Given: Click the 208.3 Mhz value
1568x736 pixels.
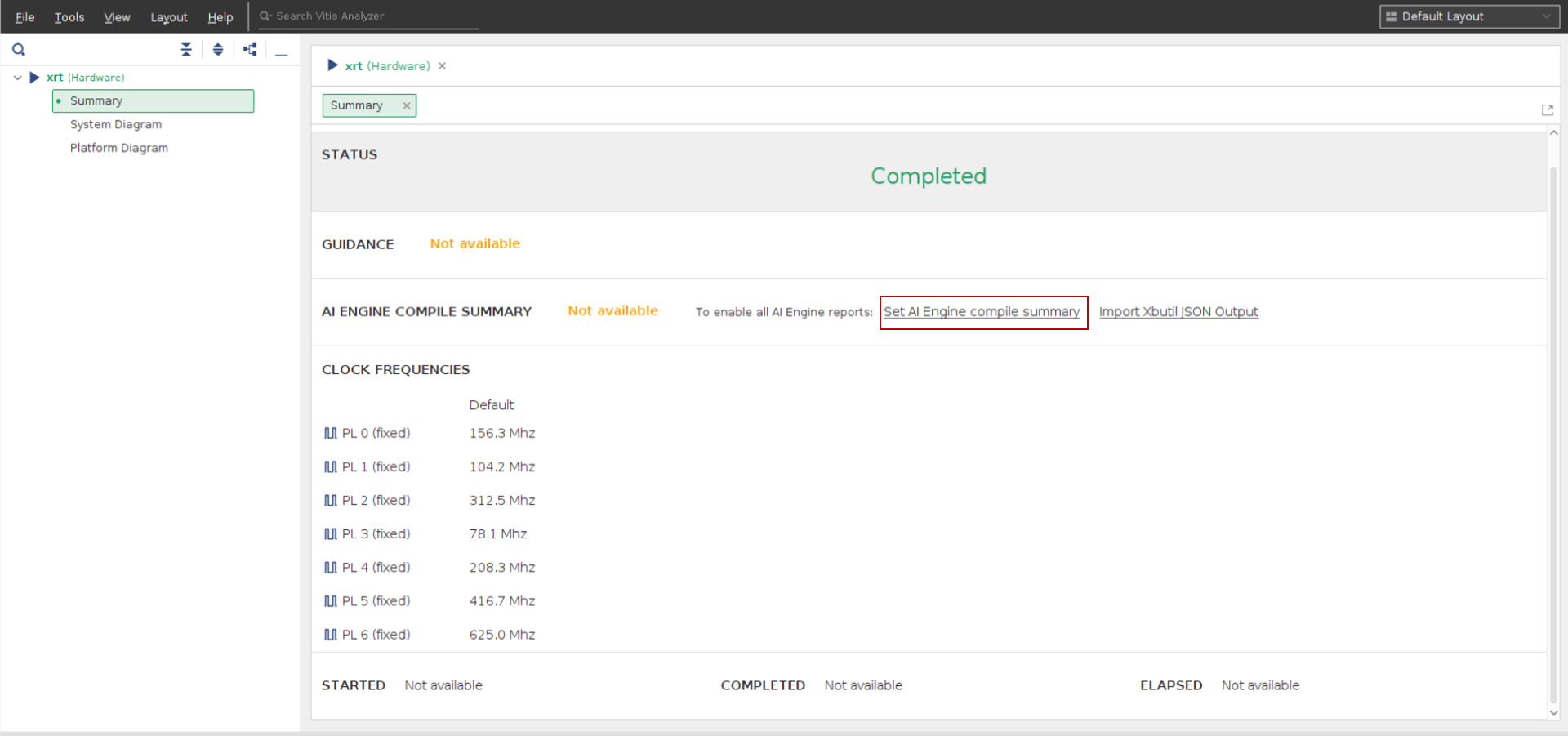Looking at the screenshot, I should click(x=502, y=567).
